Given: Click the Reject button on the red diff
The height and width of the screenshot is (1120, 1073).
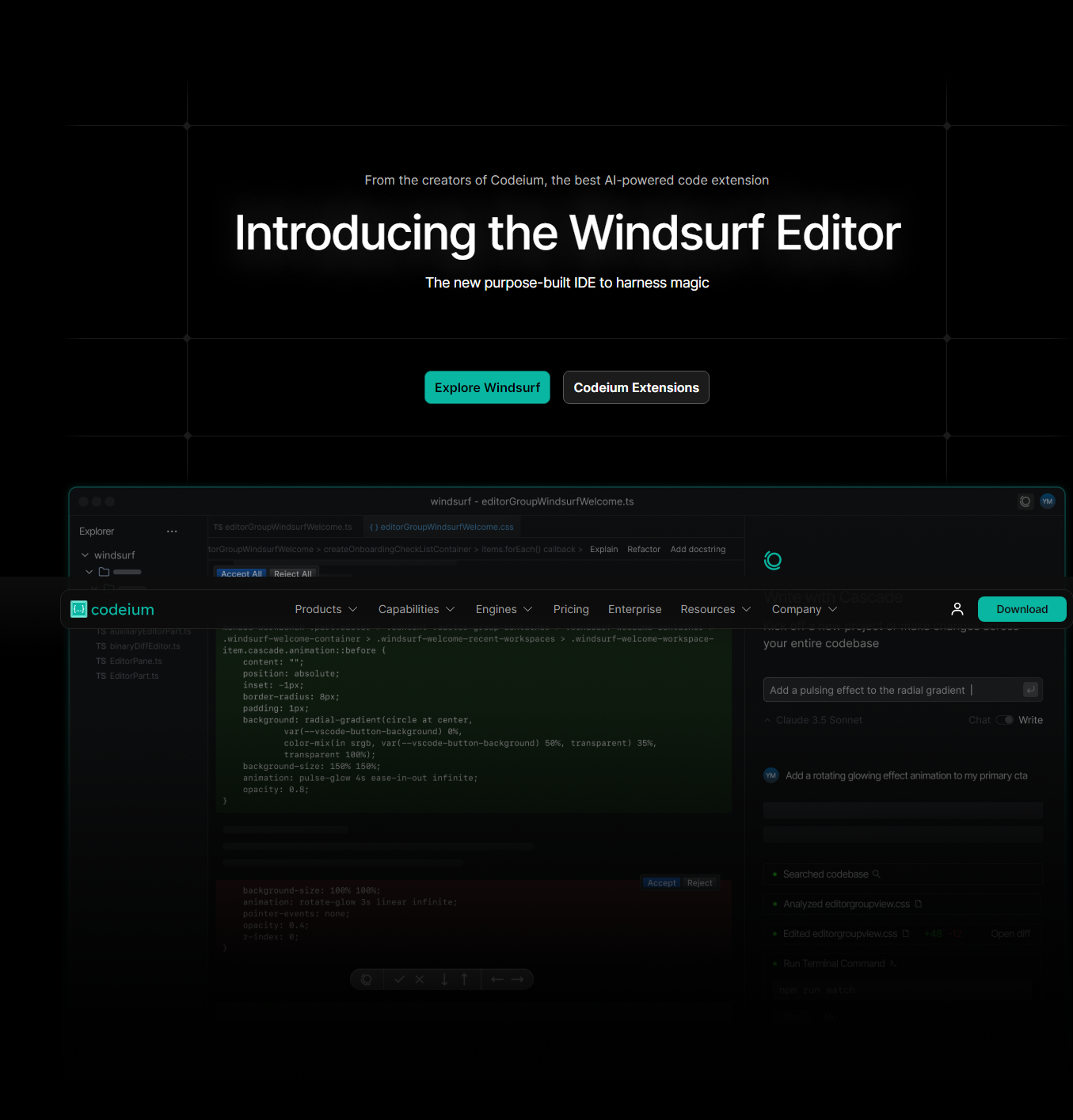Looking at the screenshot, I should click(700, 882).
